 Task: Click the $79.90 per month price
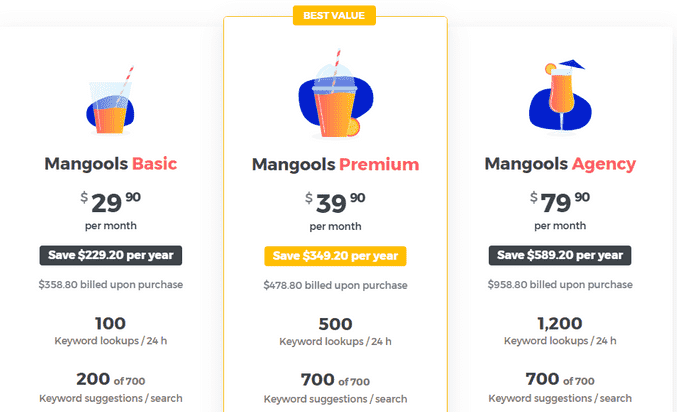[x=560, y=203]
